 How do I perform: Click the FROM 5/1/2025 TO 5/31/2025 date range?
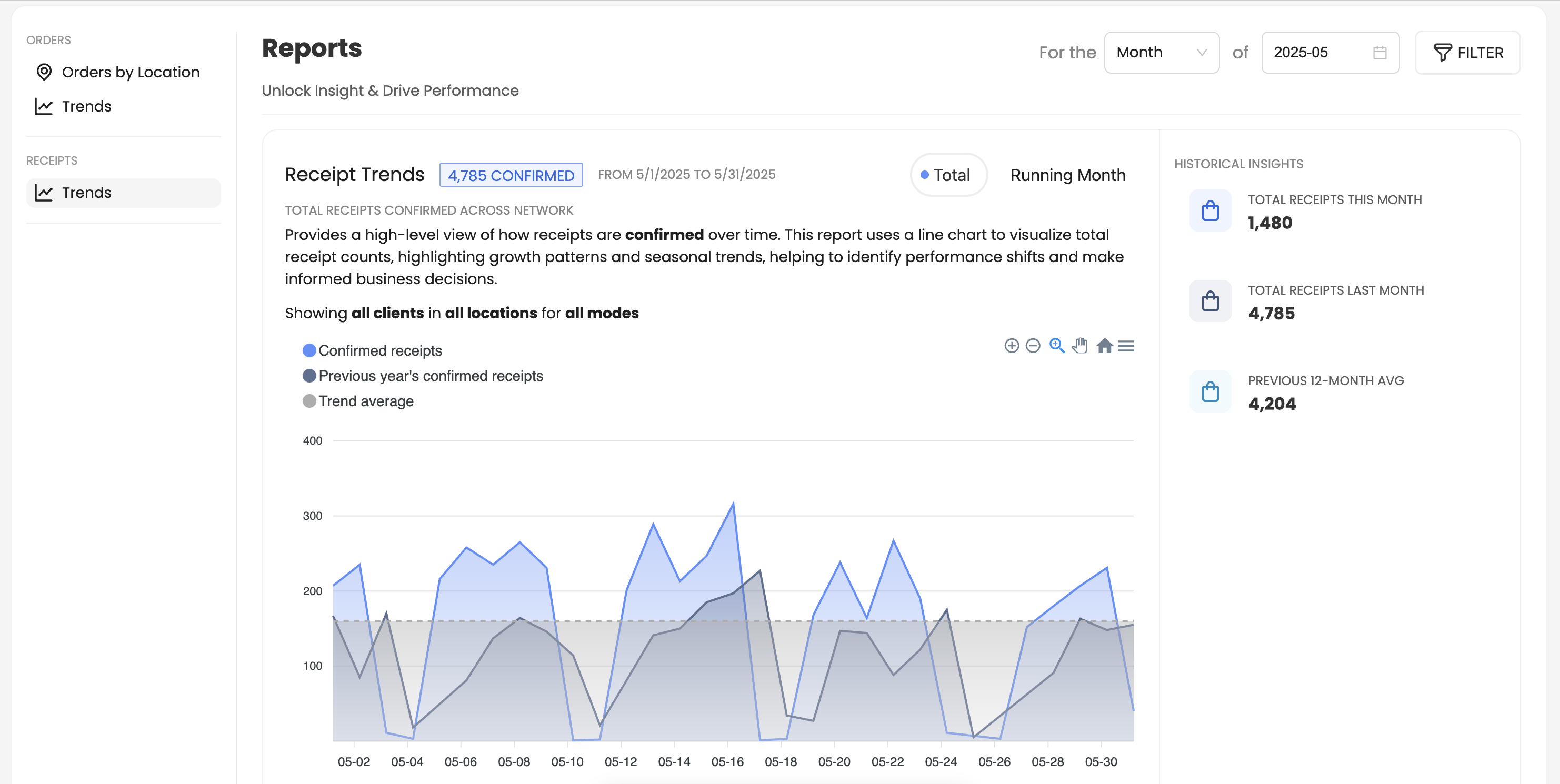point(686,174)
